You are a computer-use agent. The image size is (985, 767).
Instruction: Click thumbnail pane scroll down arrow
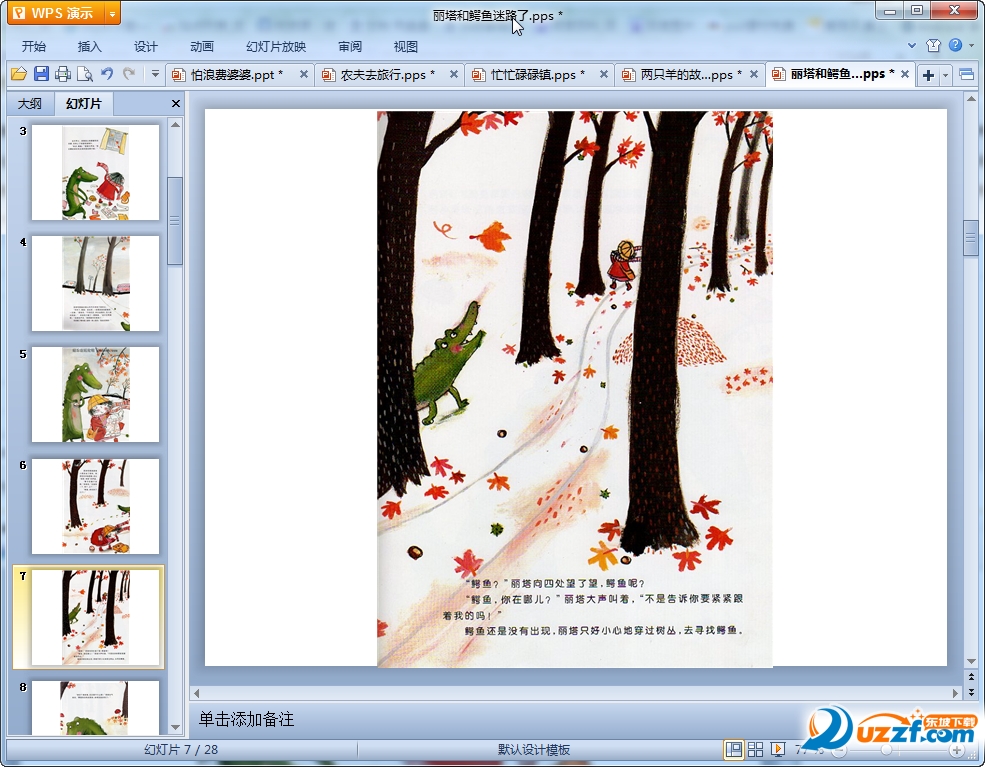175,727
